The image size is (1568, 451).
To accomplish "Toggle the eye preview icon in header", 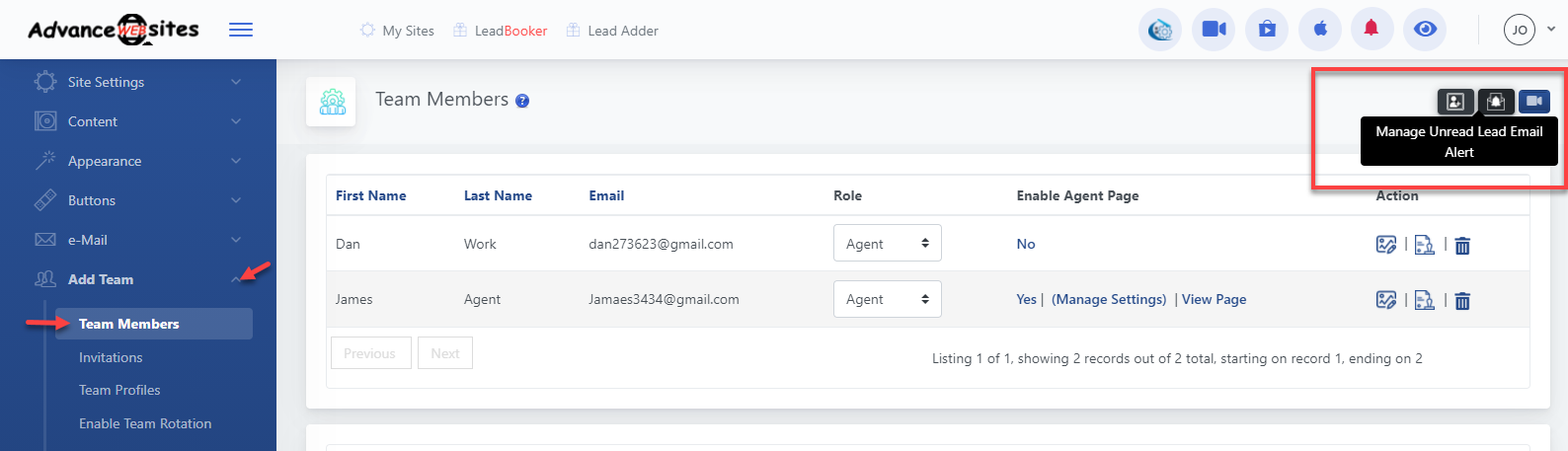I will (x=1424, y=30).
